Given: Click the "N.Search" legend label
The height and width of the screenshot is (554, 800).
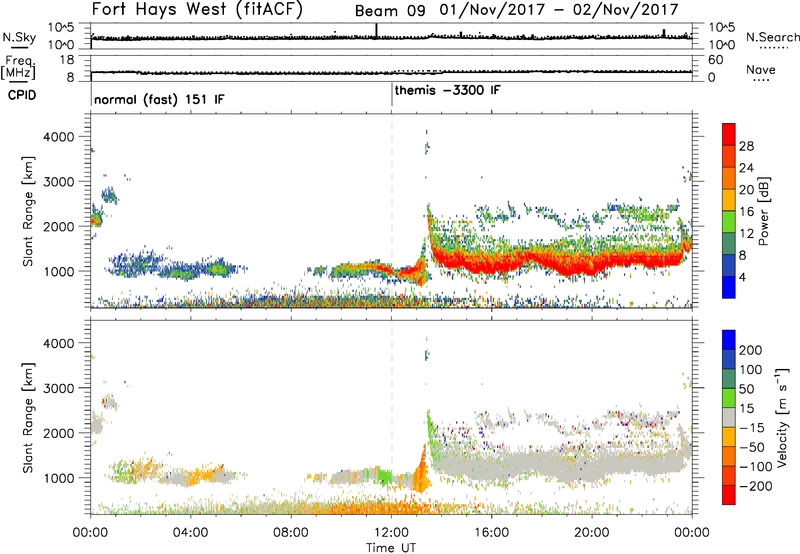Looking at the screenshot, I should tap(772, 37).
